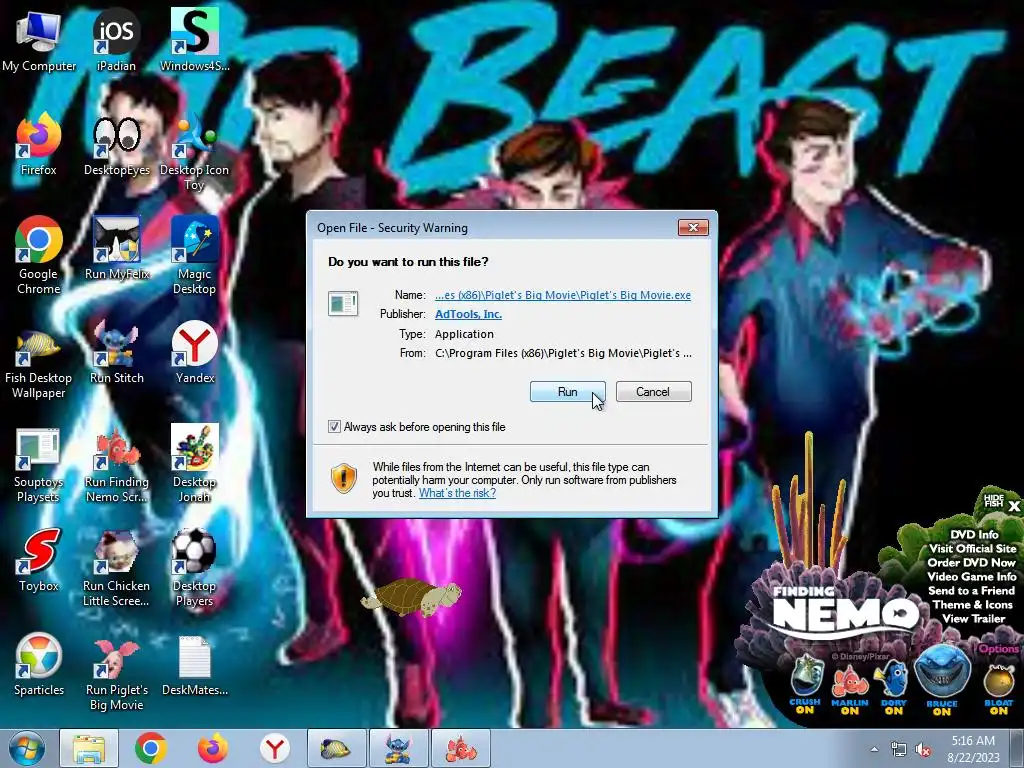This screenshot has height=768, width=1024.
Task: Switch to fish wallpaper taskbar app
Action: pyautogui.click(x=336, y=748)
